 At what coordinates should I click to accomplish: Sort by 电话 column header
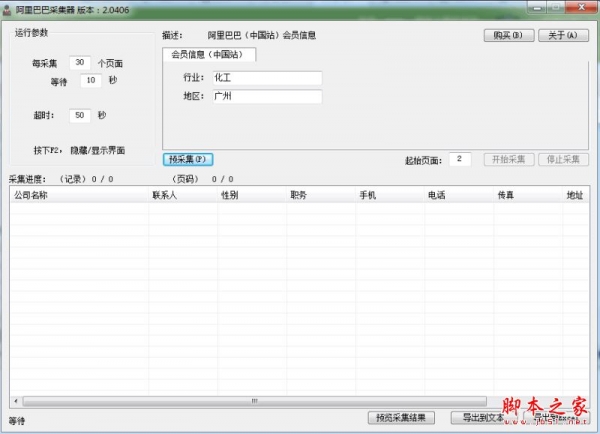pyautogui.click(x=459, y=195)
